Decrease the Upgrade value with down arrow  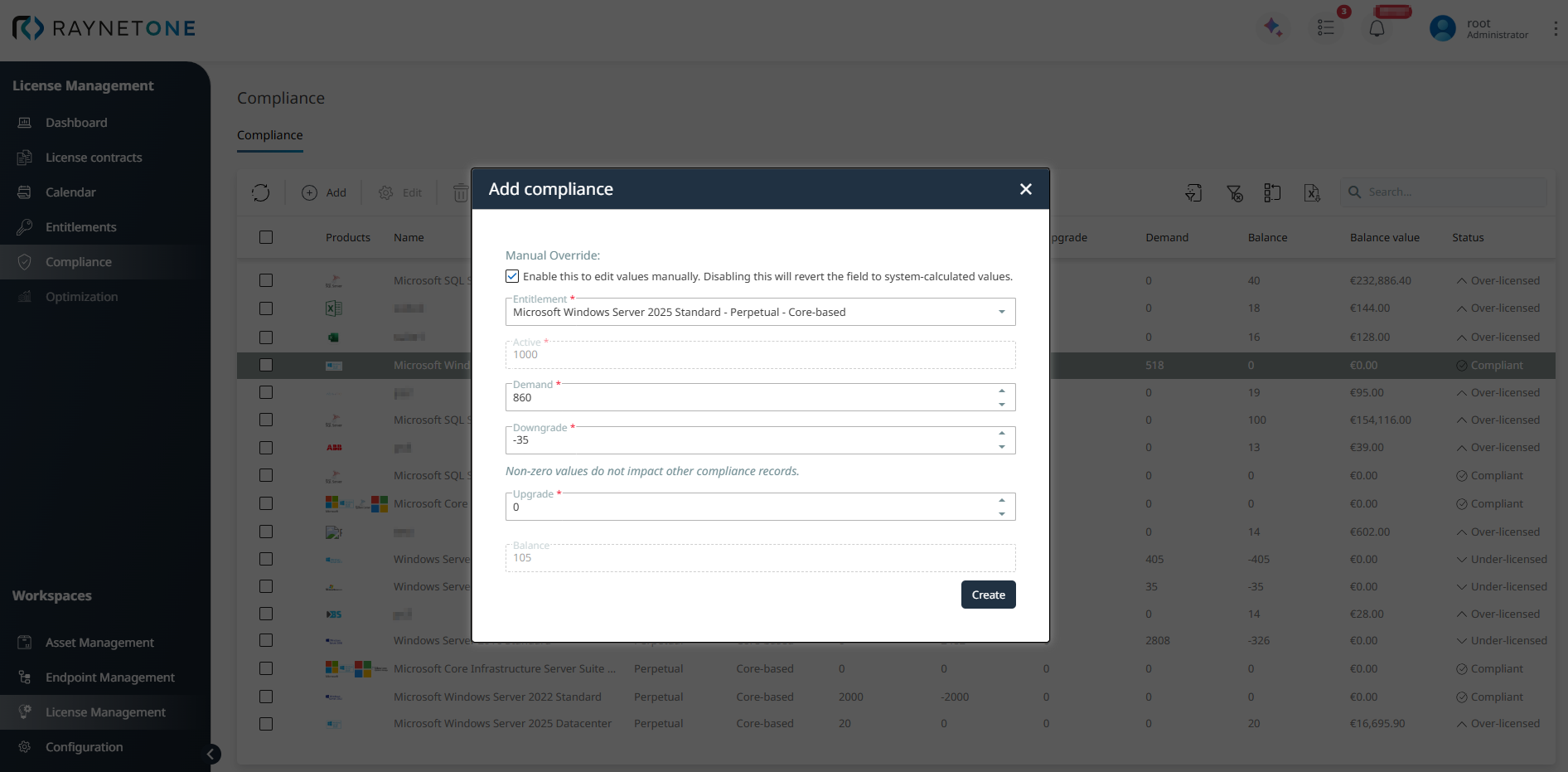[1002, 514]
